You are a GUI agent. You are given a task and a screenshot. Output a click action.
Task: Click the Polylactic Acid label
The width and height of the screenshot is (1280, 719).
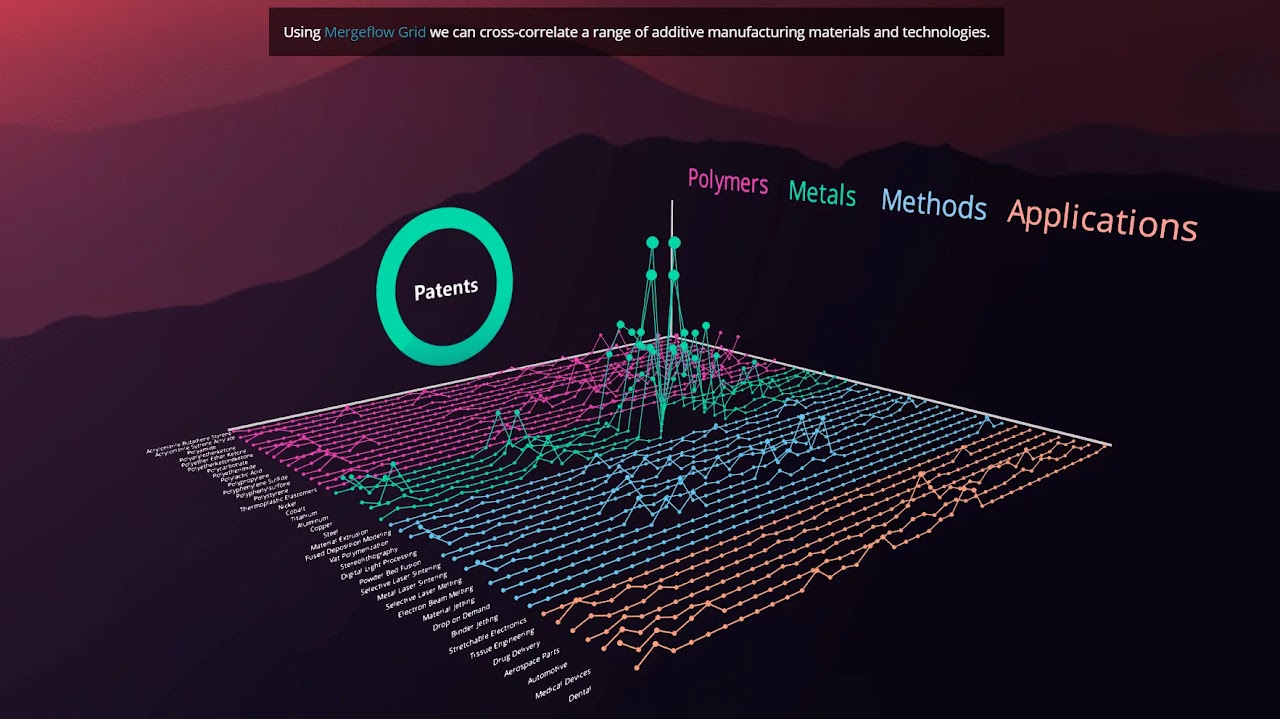point(243,474)
